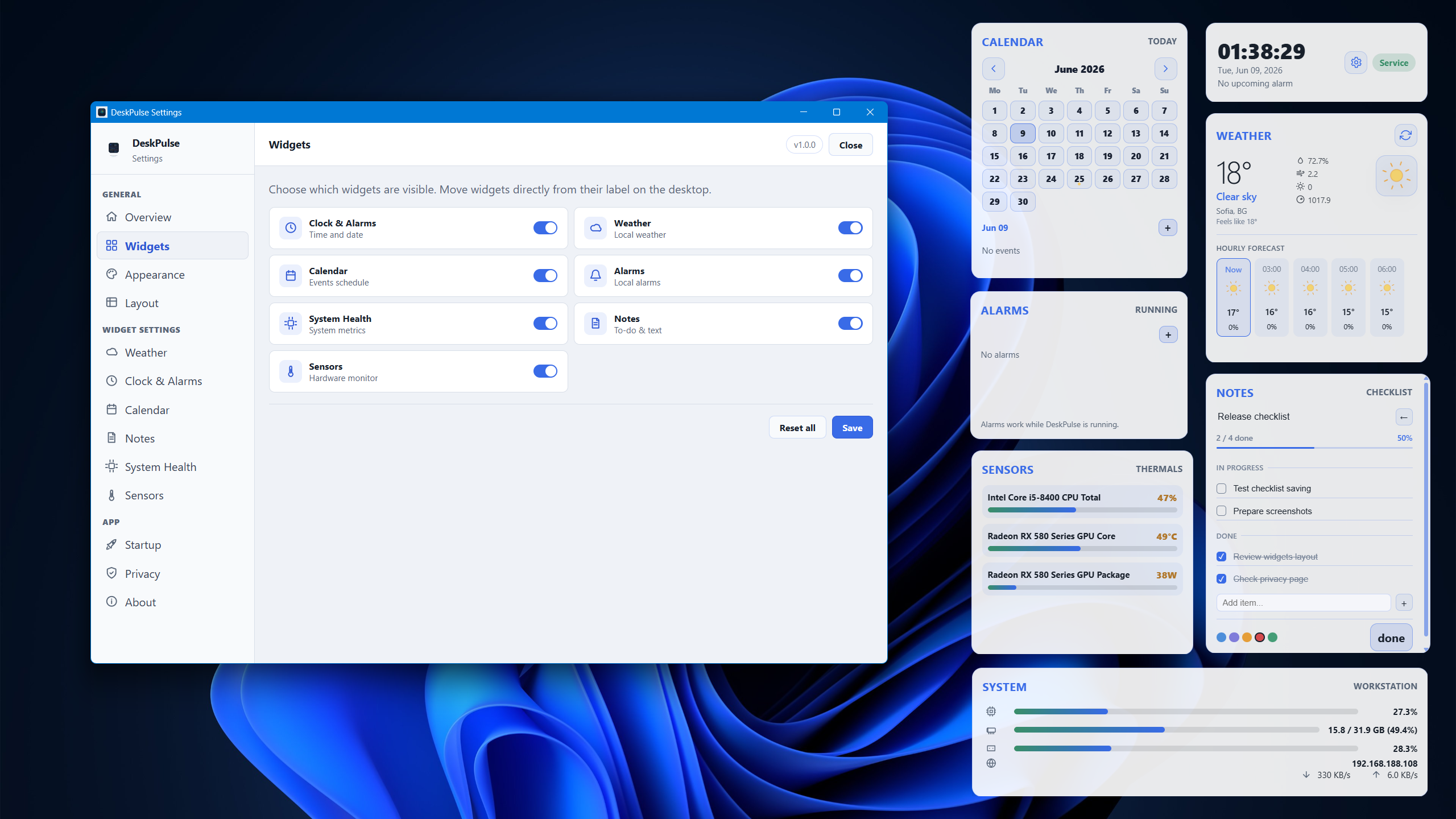Click memory icon in System widget
The image size is (1456, 819).
point(991,730)
